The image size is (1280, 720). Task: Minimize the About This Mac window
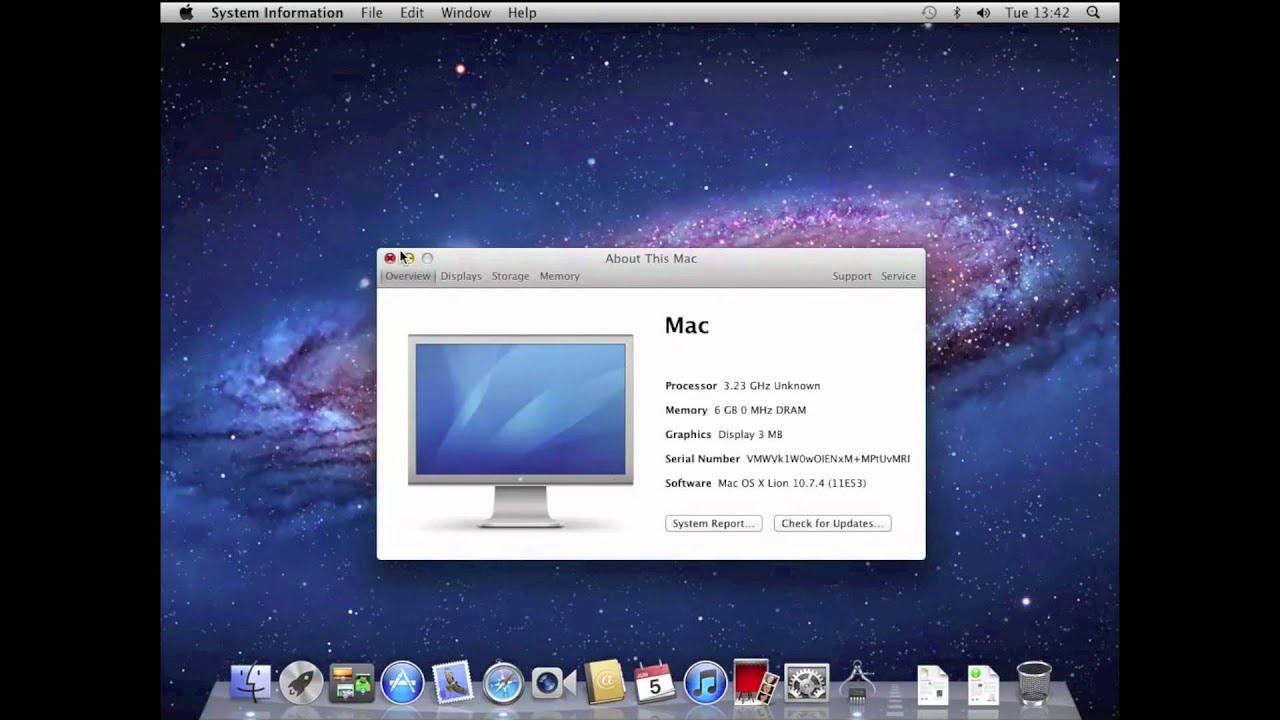tap(409, 258)
